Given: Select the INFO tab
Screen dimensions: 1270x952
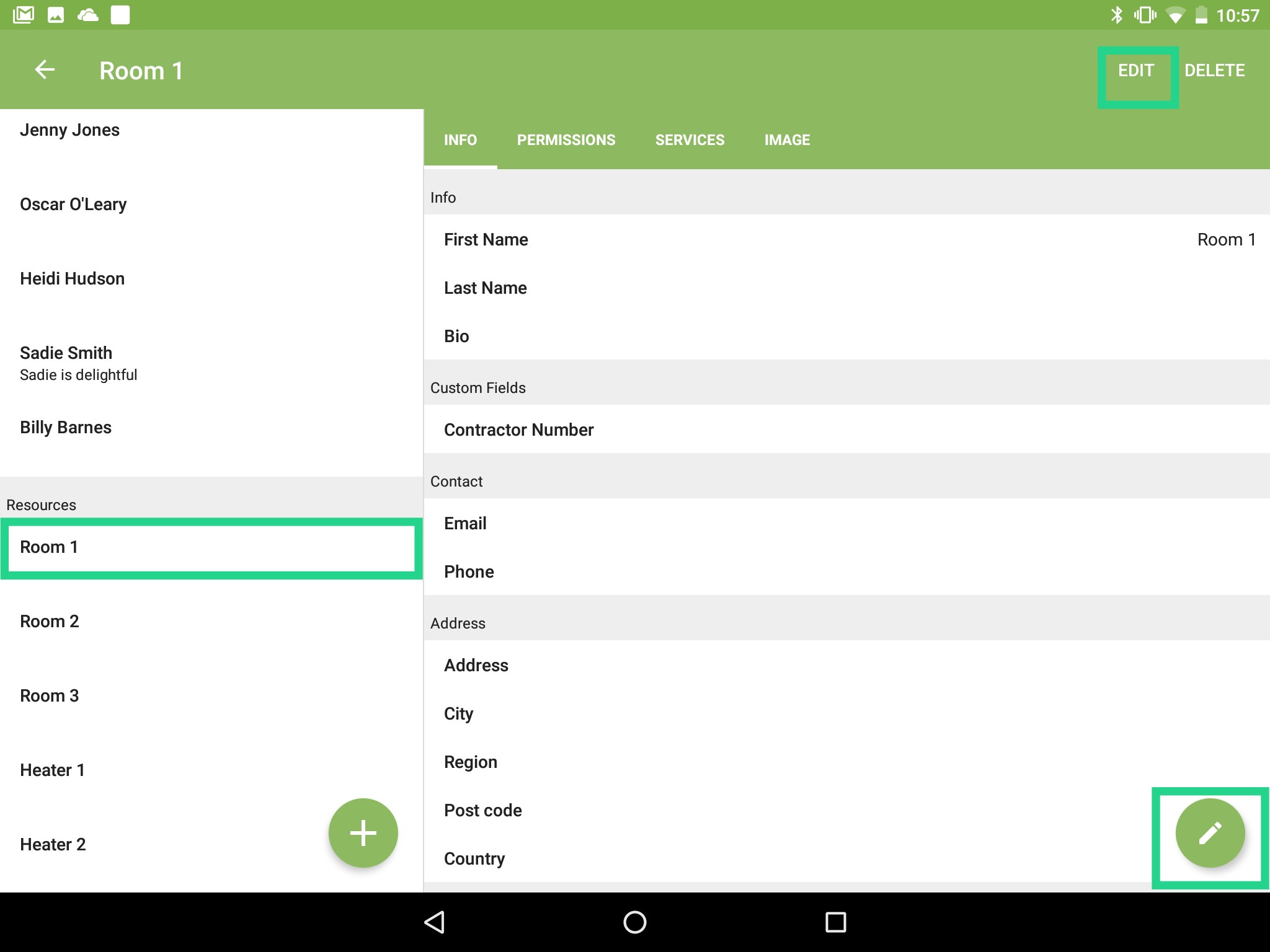Looking at the screenshot, I should click(x=460, y=139).
